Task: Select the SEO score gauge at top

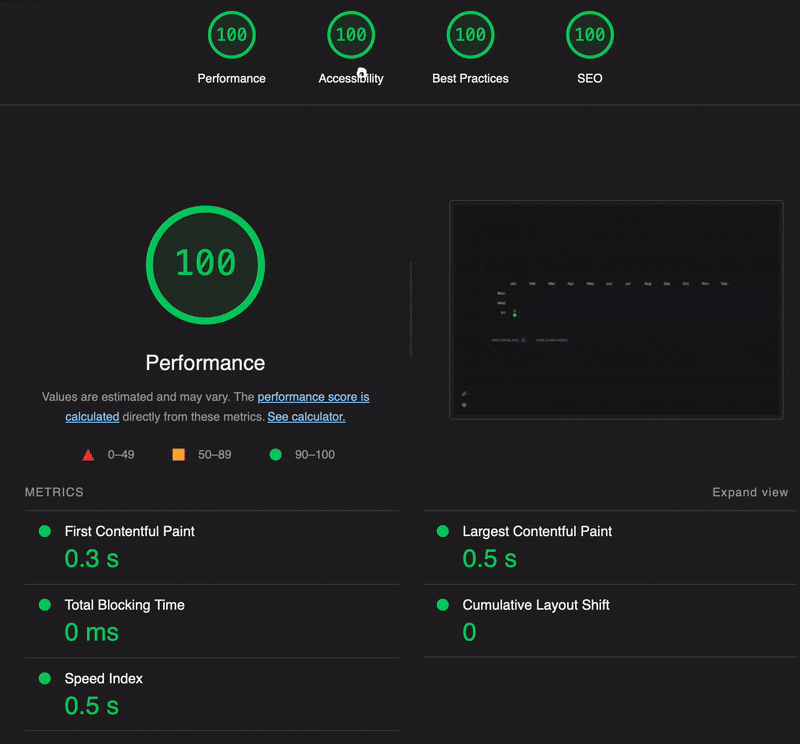Action: tap(590, 35)
